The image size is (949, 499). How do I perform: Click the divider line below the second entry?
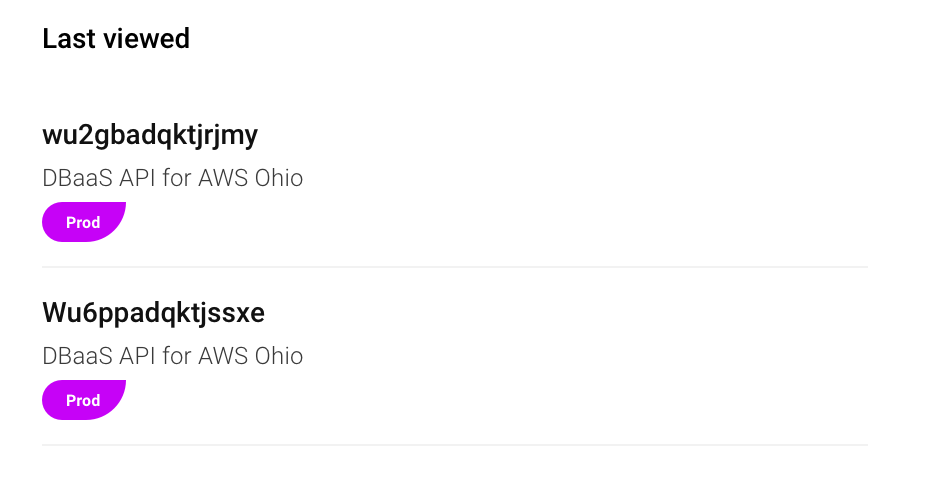click(455, 445)
